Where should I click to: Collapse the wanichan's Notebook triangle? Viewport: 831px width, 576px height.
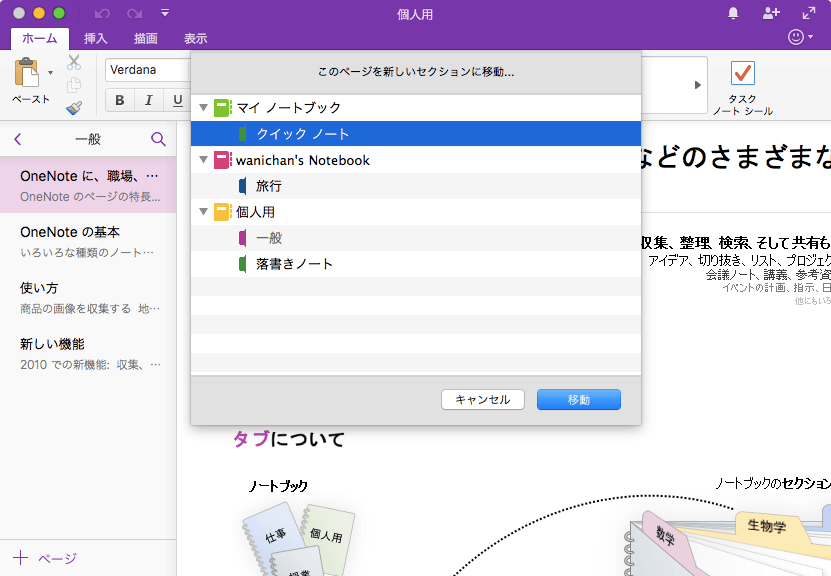click(203, 159)
